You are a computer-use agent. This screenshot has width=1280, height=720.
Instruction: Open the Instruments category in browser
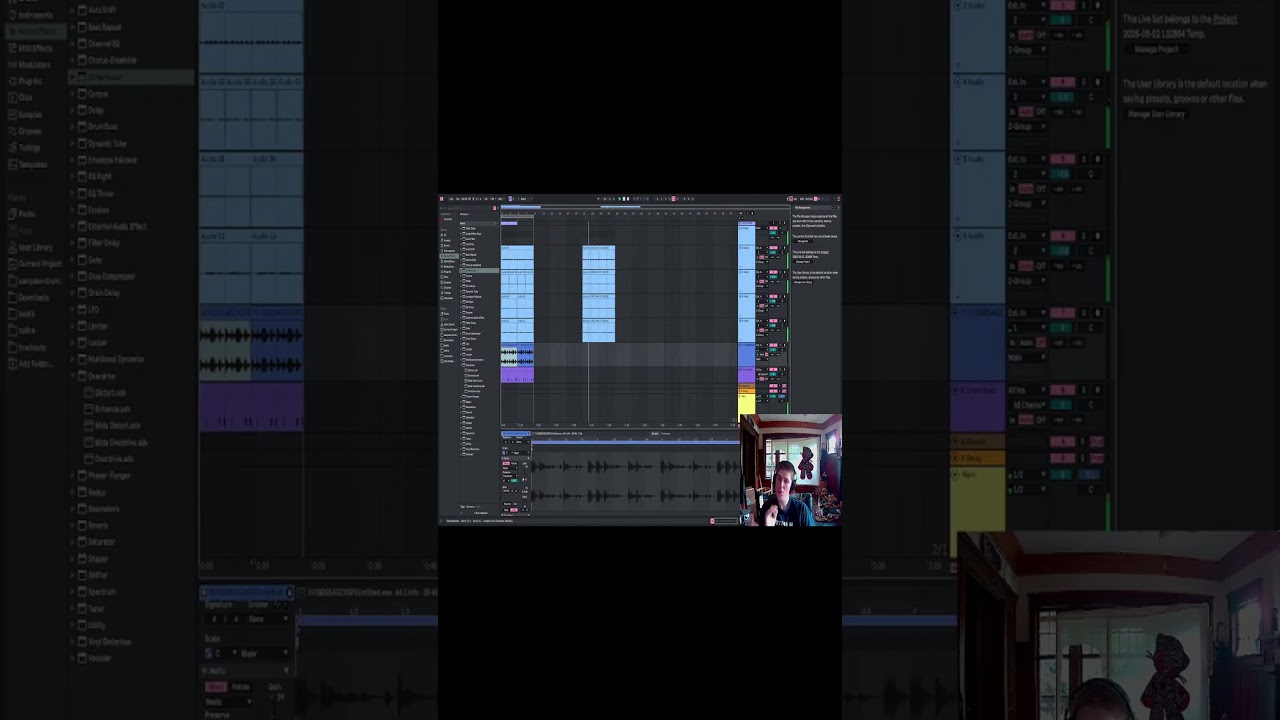click(449, 251)
